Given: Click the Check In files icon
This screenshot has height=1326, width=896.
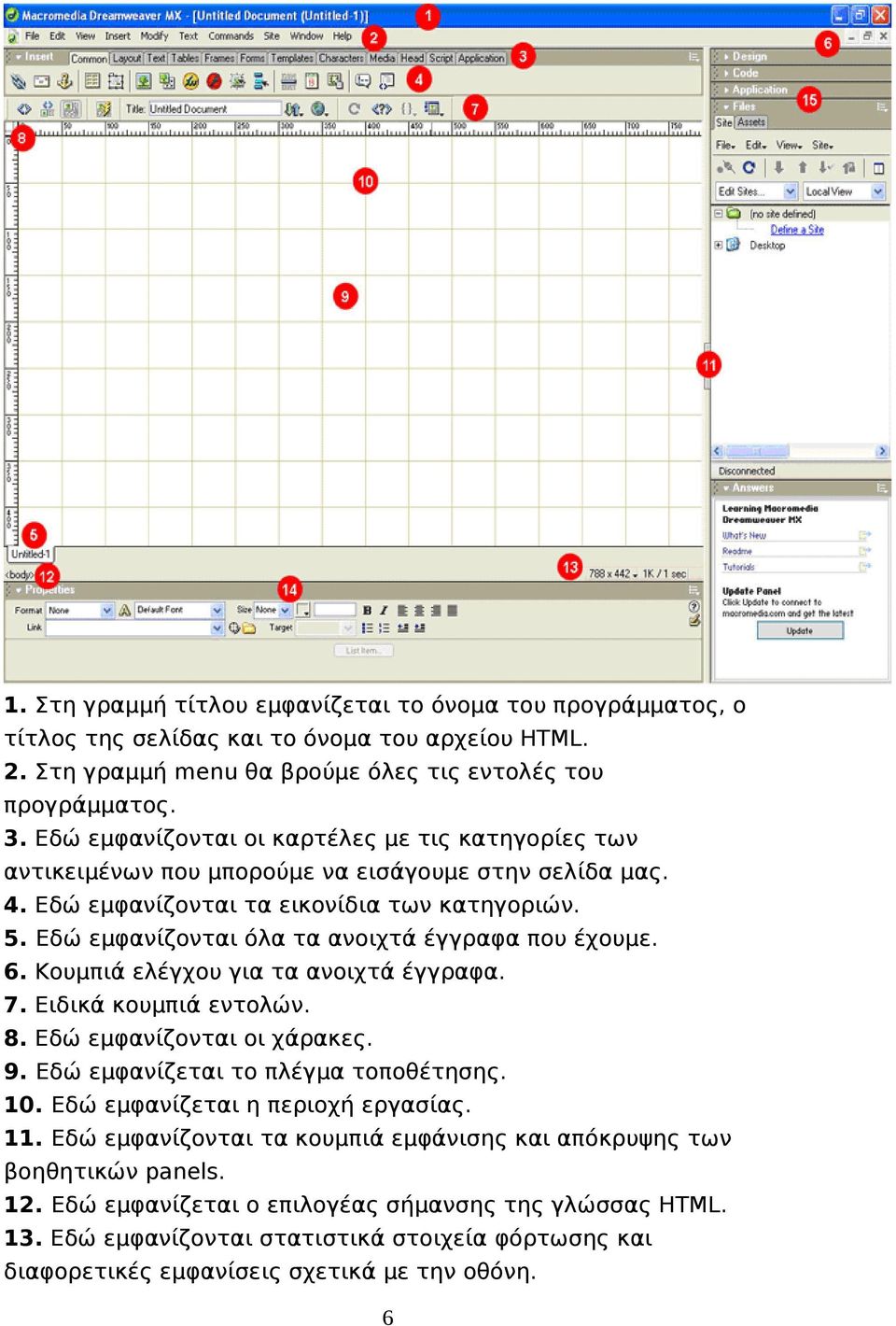Looking at the screenshot, I should [x=849, y=168].
